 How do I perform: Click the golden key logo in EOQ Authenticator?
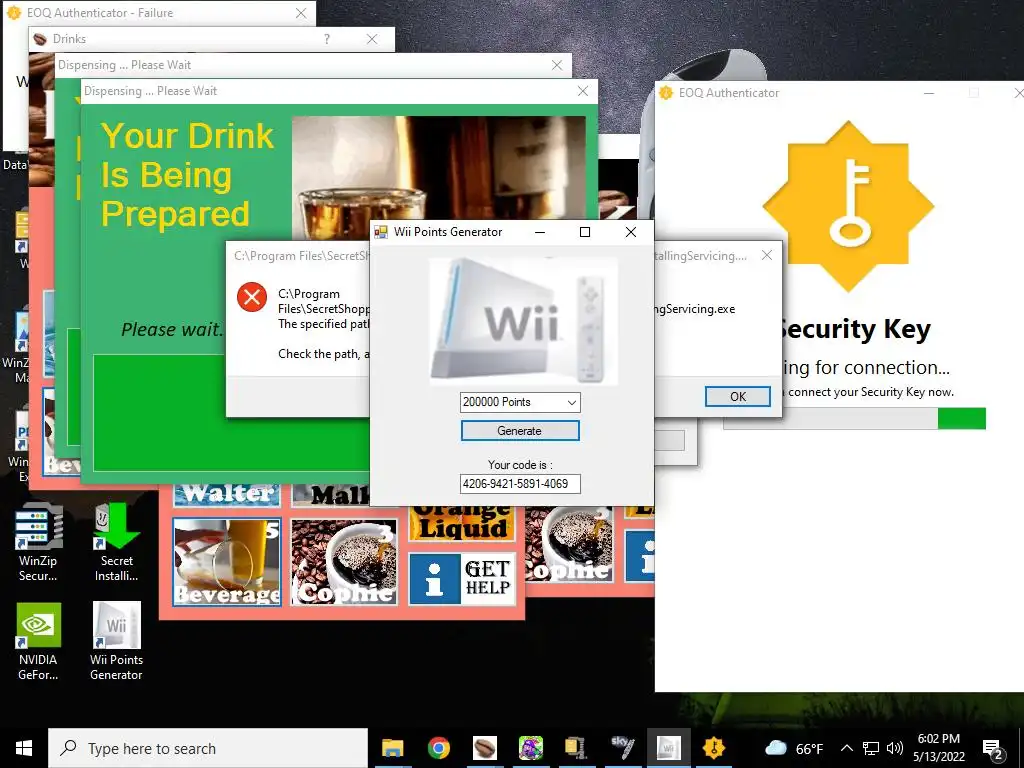coord(848,206)
